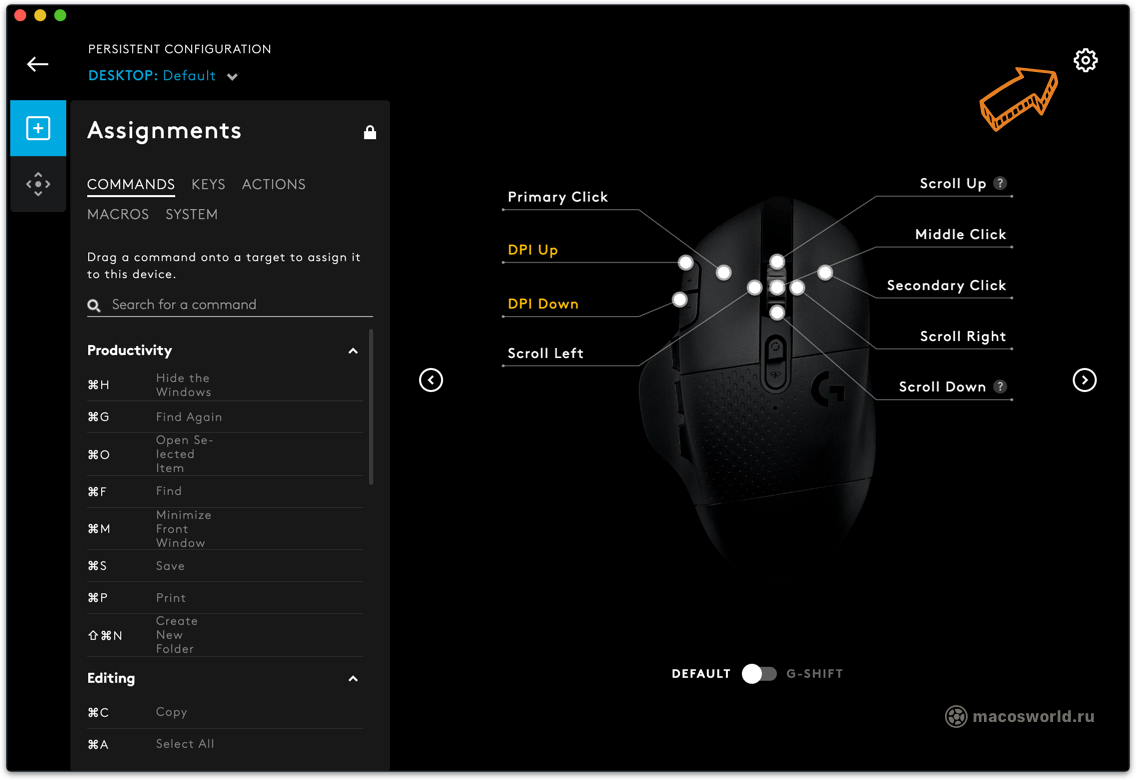Switch to the COMMANDS tab
The width and height of the screenshot is (1136, 780).
tap(131, 184)
